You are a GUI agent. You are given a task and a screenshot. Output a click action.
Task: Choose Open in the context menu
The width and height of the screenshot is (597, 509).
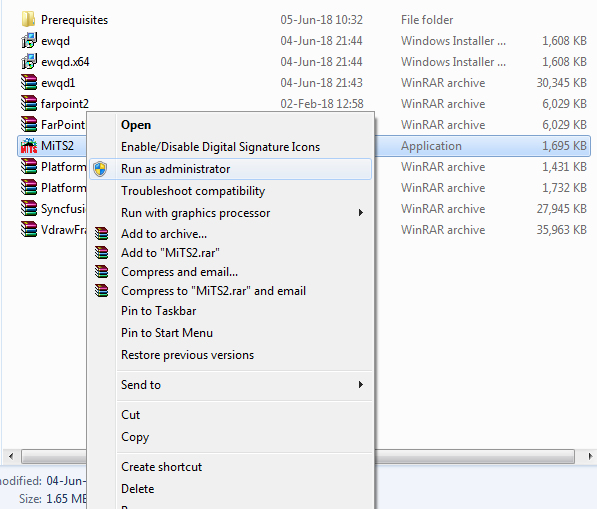pos(136,125)
